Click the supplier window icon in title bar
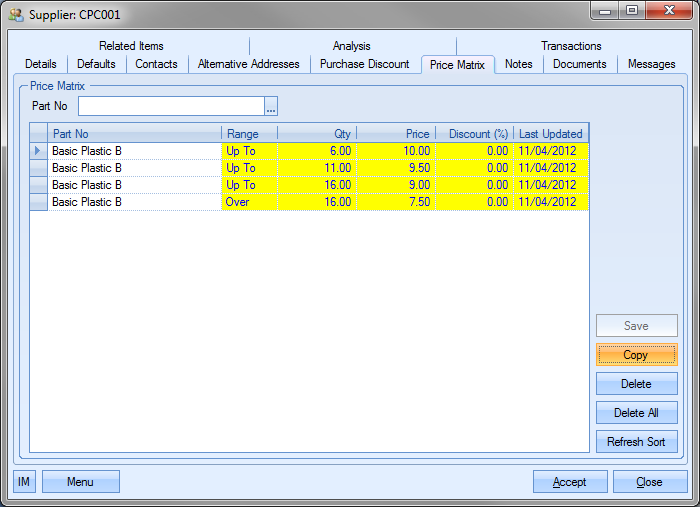Screen dimensions: 700x507 pyautogui.click(x=16, y=15)
